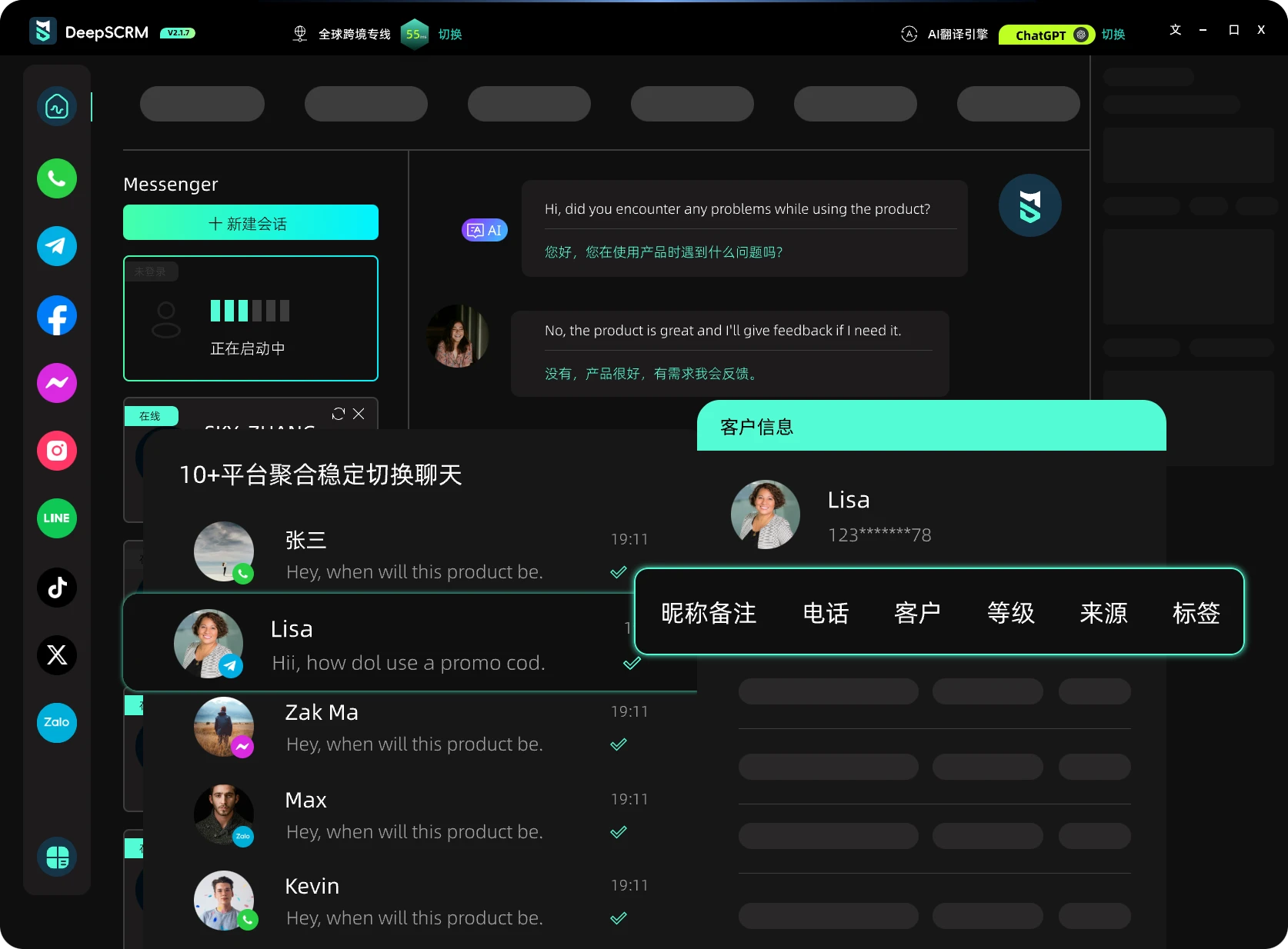Open the WhatsApp channel in sidebar

coord(56,178)
